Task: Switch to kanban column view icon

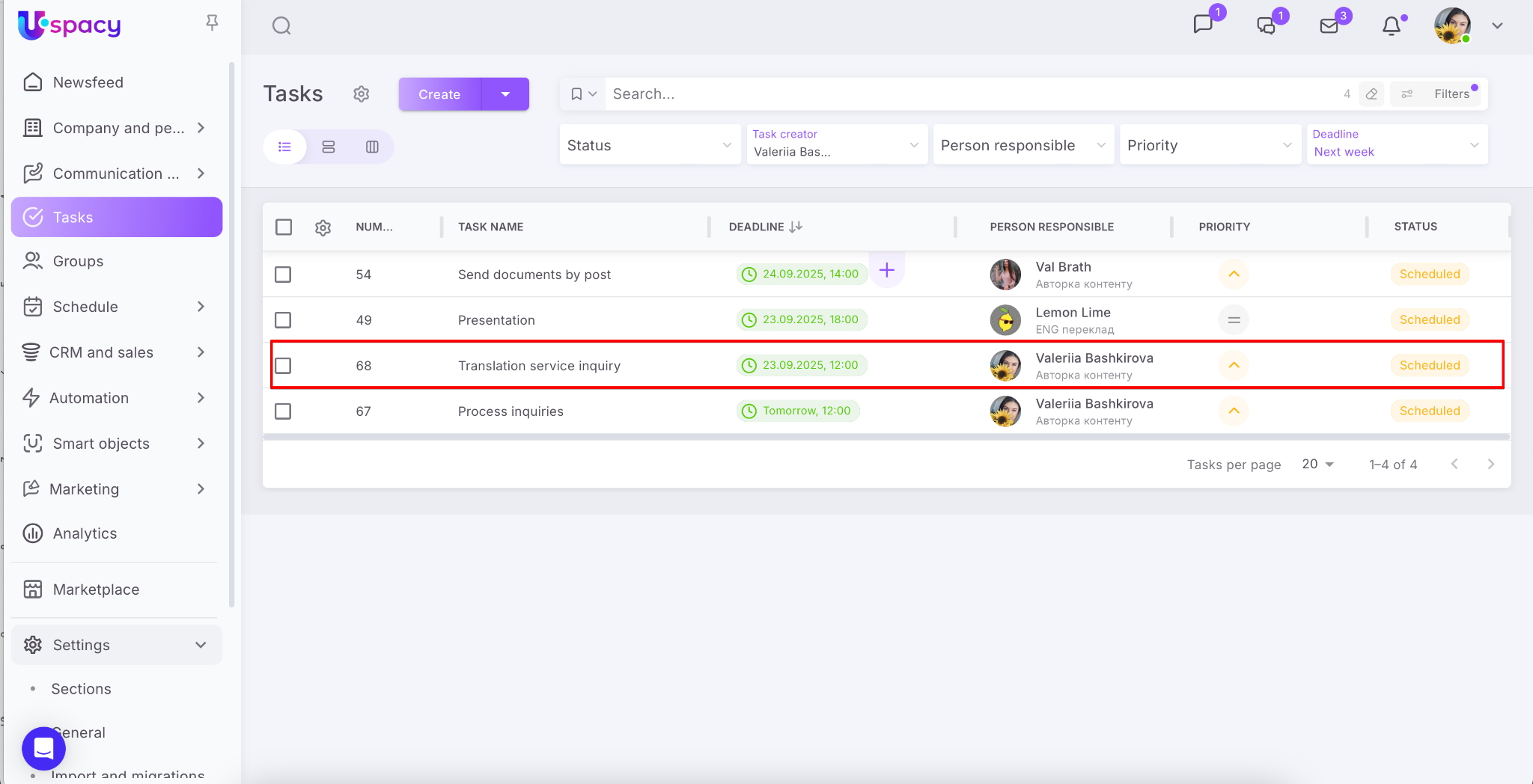Action: pyautogui.click(x=372, y=147)
